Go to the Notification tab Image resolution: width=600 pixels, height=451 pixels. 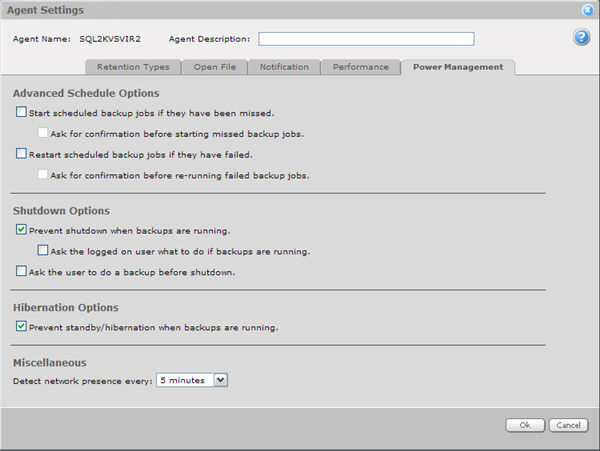tap(285, 67)
